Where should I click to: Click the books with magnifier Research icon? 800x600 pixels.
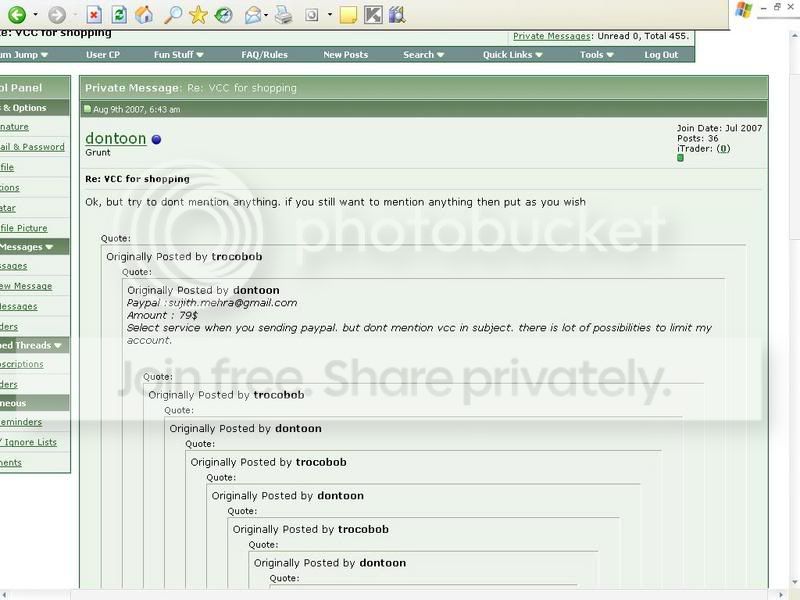pyautogui.click(x=397, y=15)
